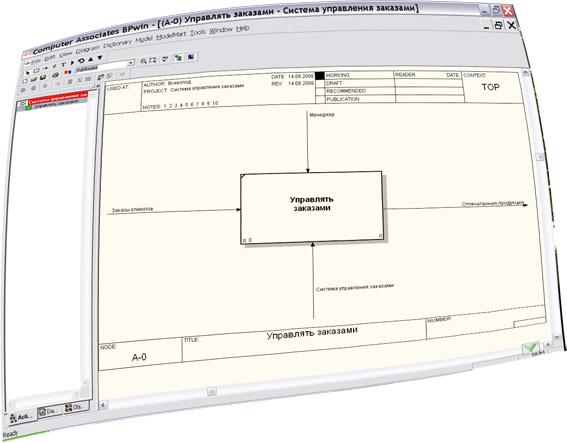Click the Help menu
Image resolution: width=567 pixels, height=443 pixels.
point(243,28)
